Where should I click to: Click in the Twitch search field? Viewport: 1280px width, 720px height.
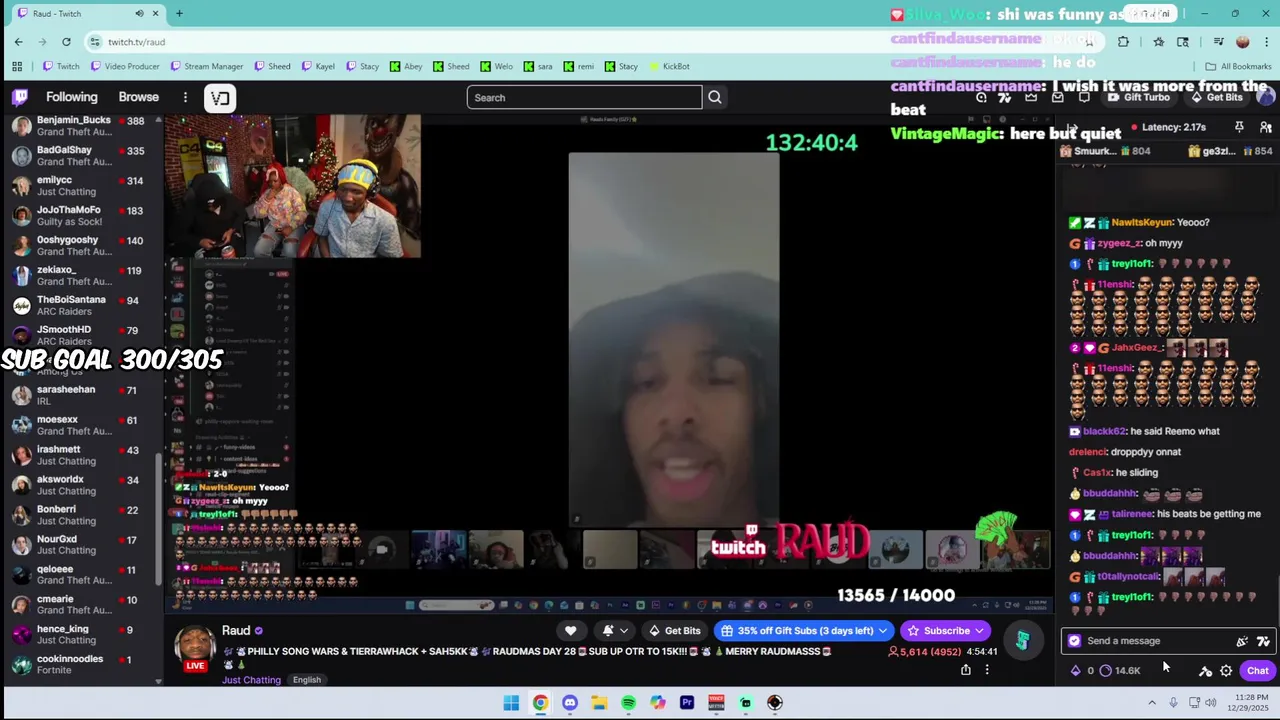coord(584,97)
